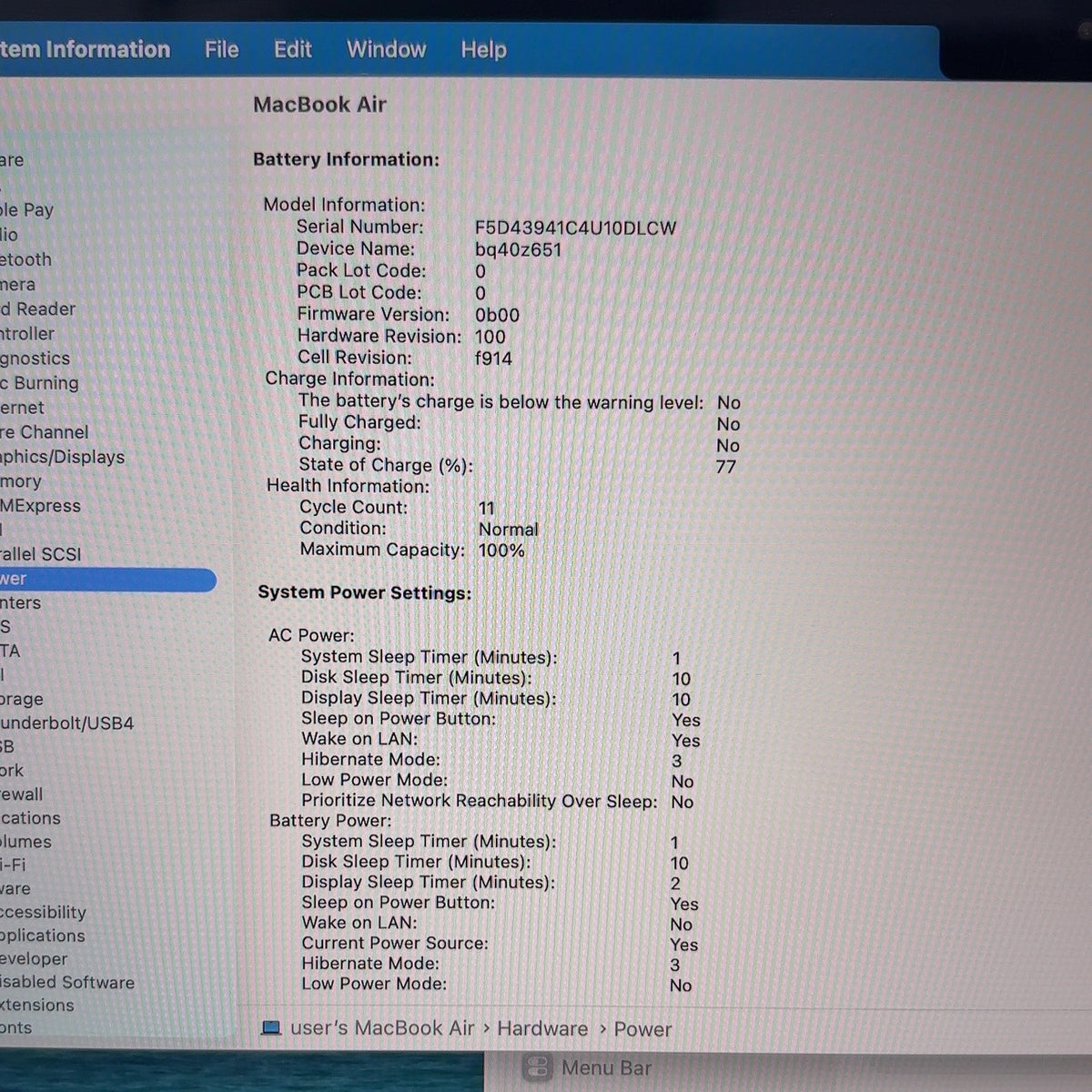Select the highlighted Power sidebar item
The height and width of the screenshot is (1092, 1092).
[107, 579]
